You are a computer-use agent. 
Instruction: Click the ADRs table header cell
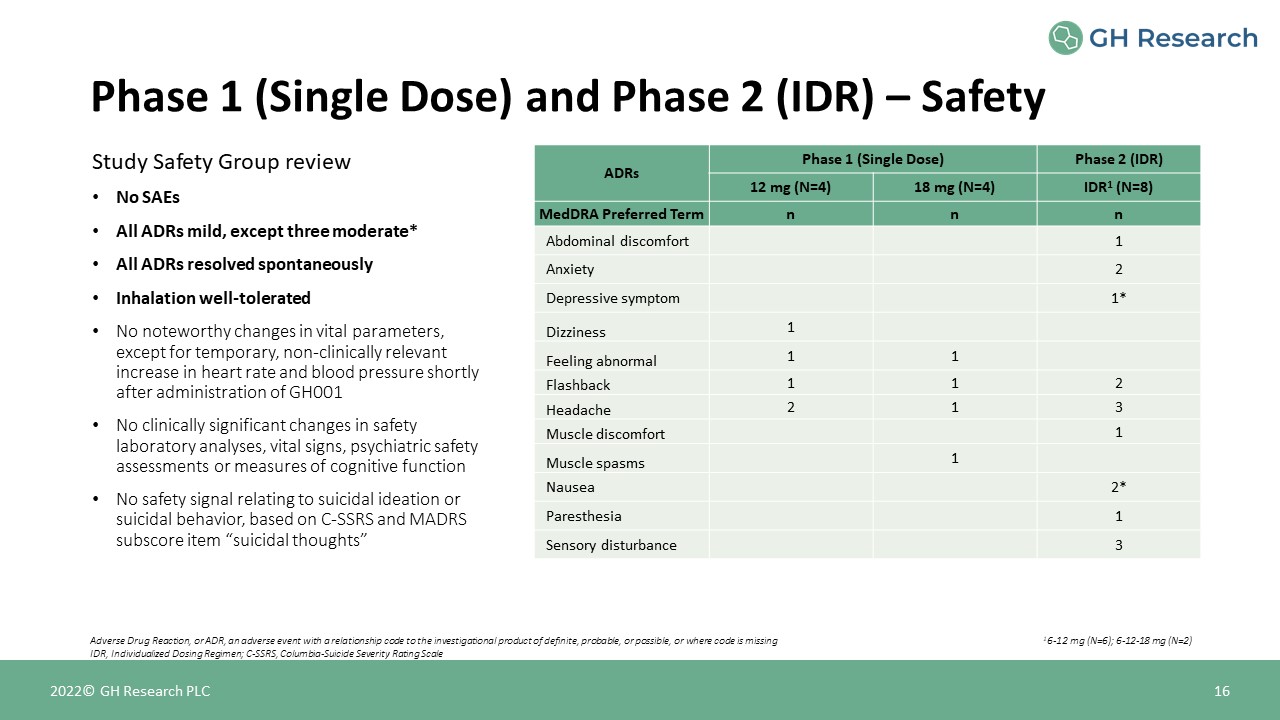[x=621, y=173]
